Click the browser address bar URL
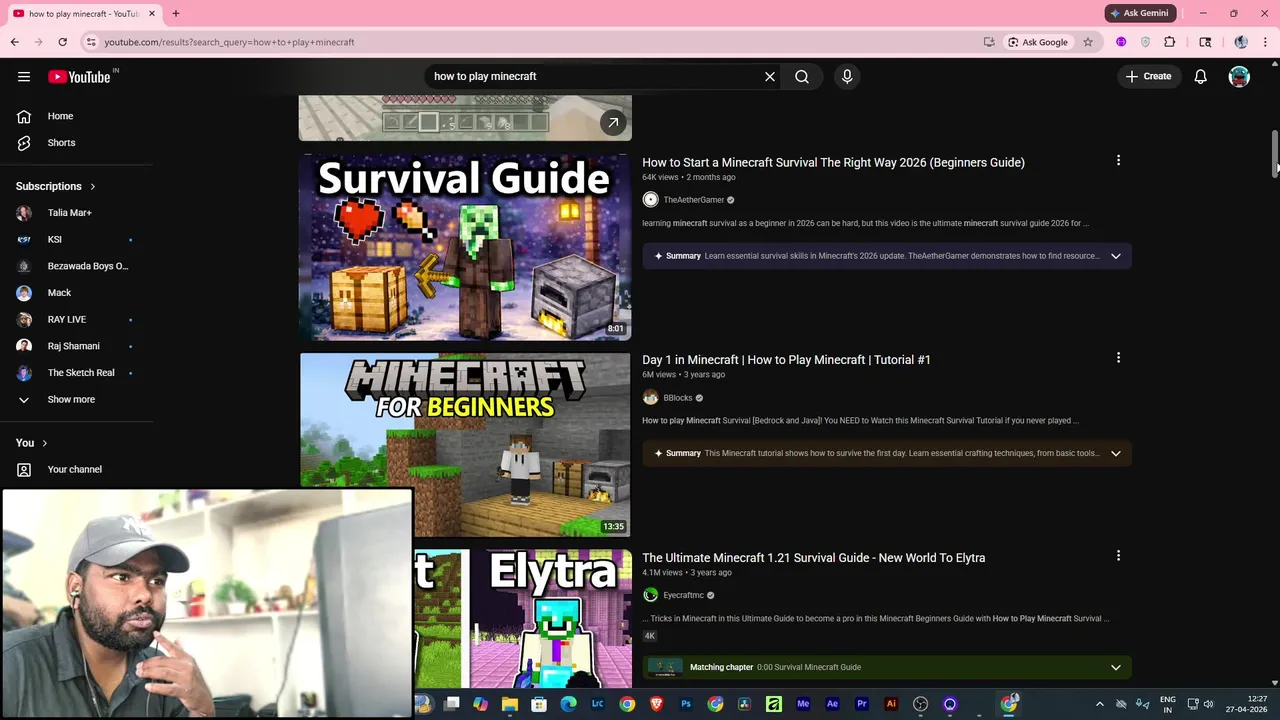The width and height of the screenshot is (1280, 720). pyautogui.click(x=229, y=42)
